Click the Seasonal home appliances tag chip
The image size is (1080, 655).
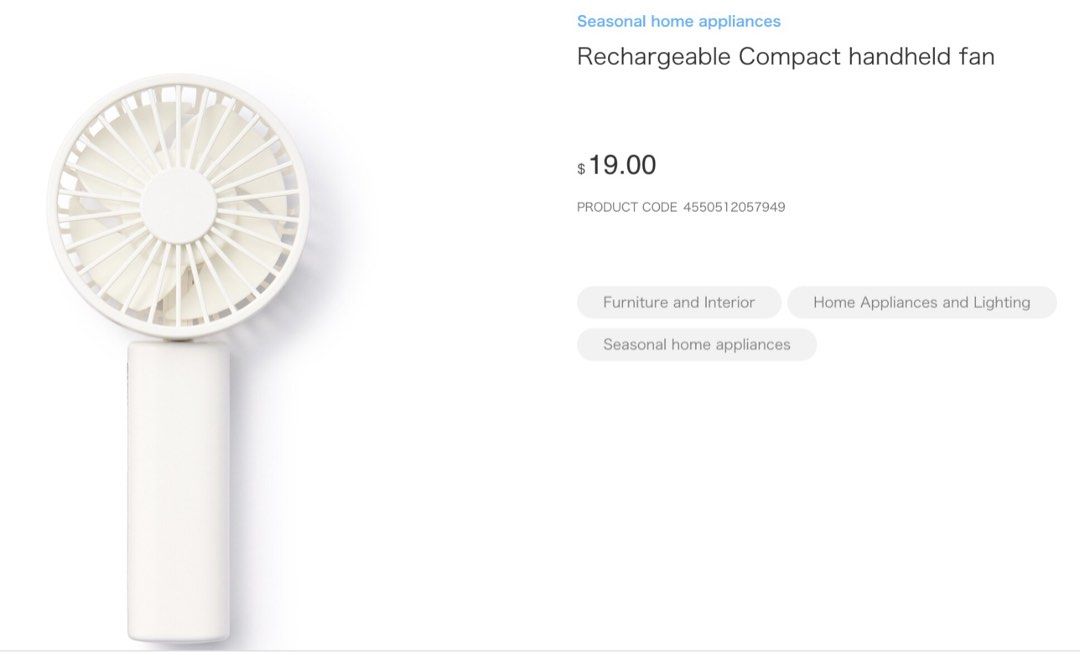(x=696, y=344)
